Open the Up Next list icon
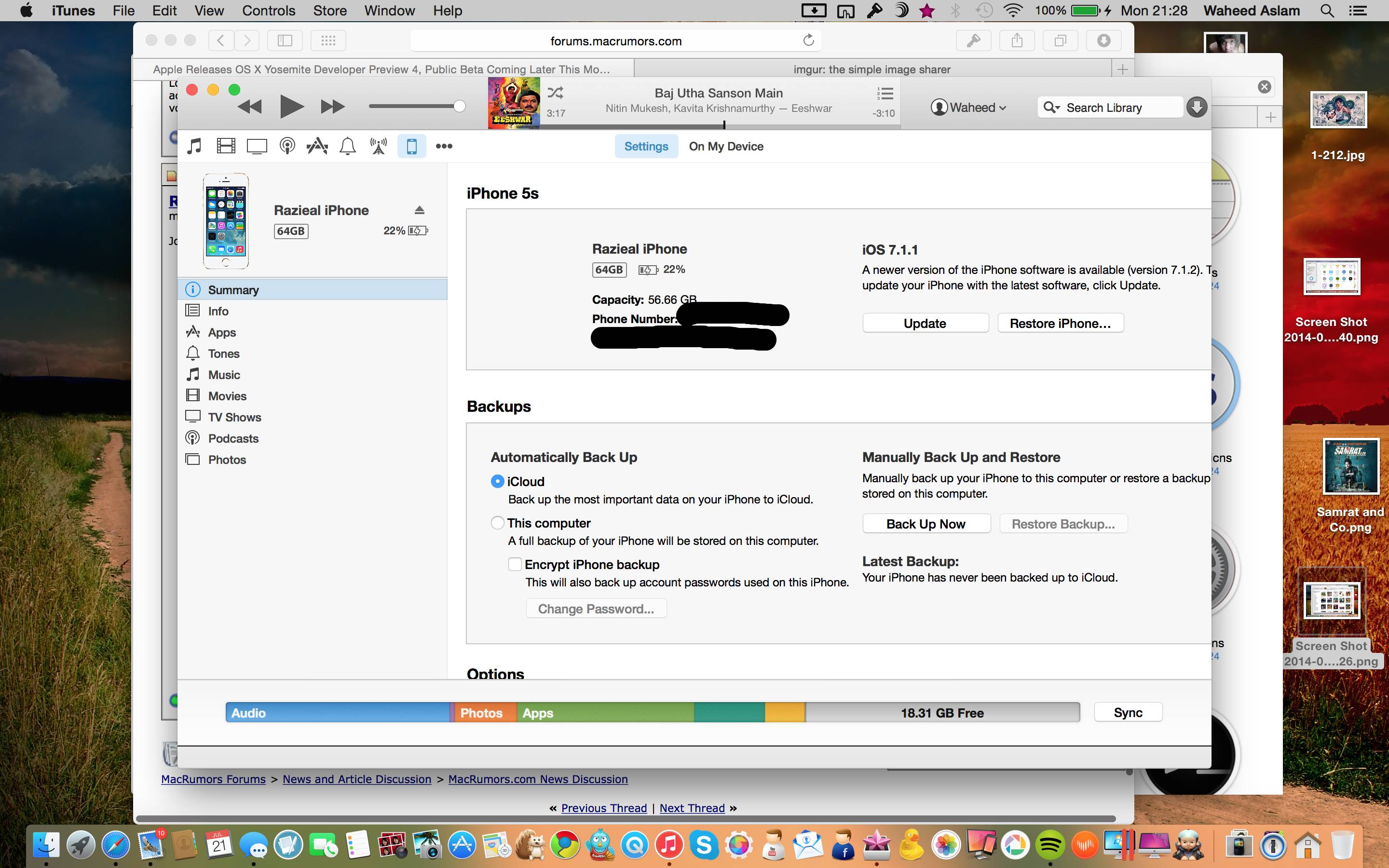Viewport: 1389px width, 868px height. point(885,93)
